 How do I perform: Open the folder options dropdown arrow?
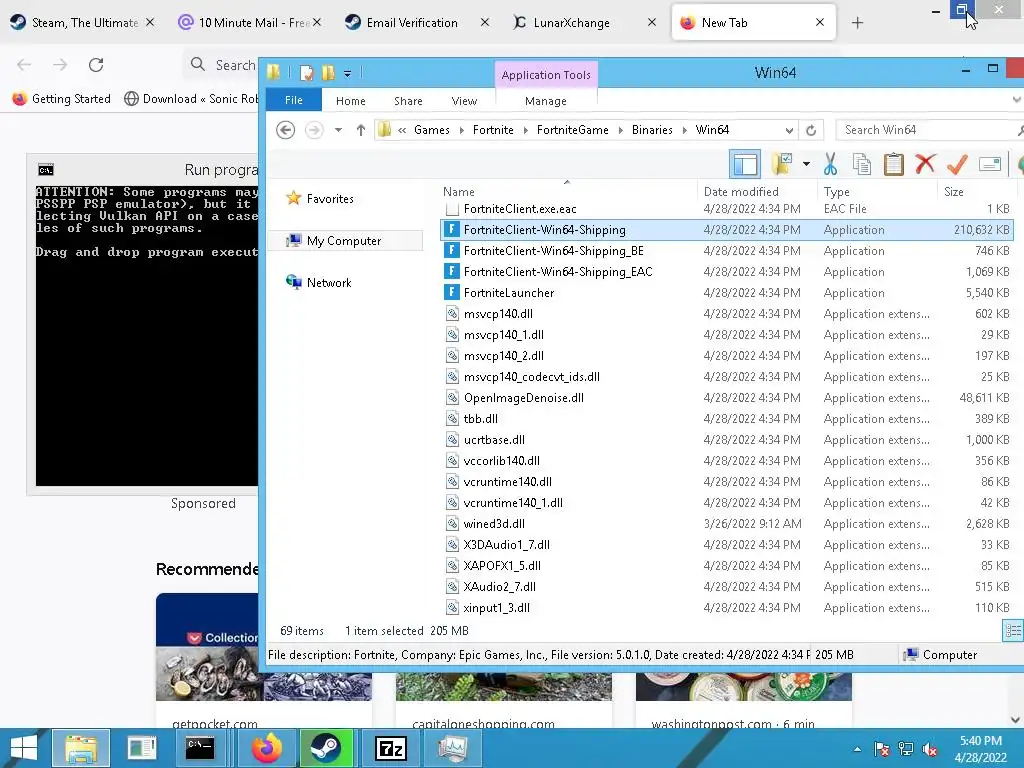[807, 164]
